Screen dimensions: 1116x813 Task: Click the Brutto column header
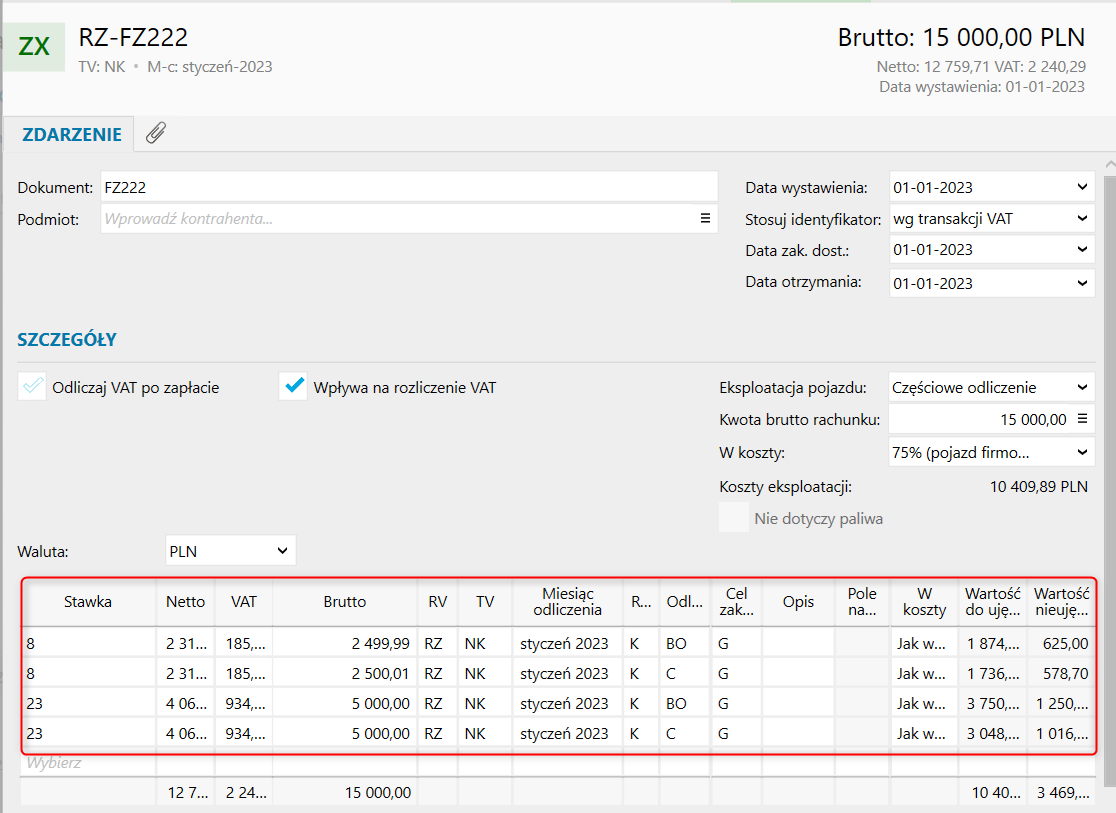[344, 602]
